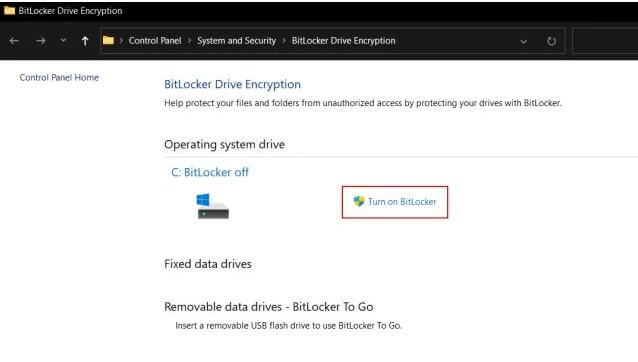Screen dimensions: 638x362
Task: Expand chevron before Control Panel breadcrumb
Action: coord(121,41)
